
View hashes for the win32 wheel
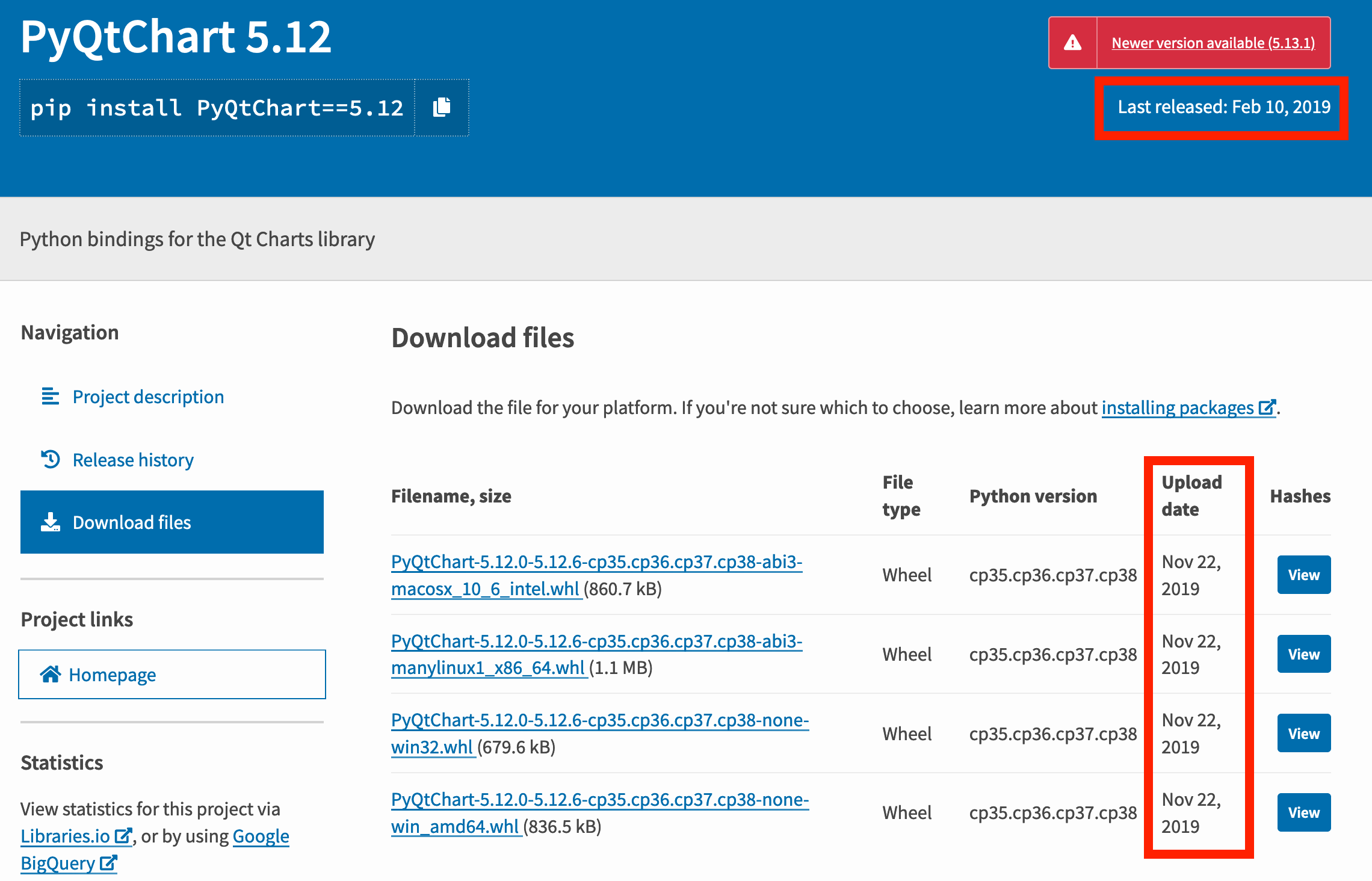point(1303,733)
